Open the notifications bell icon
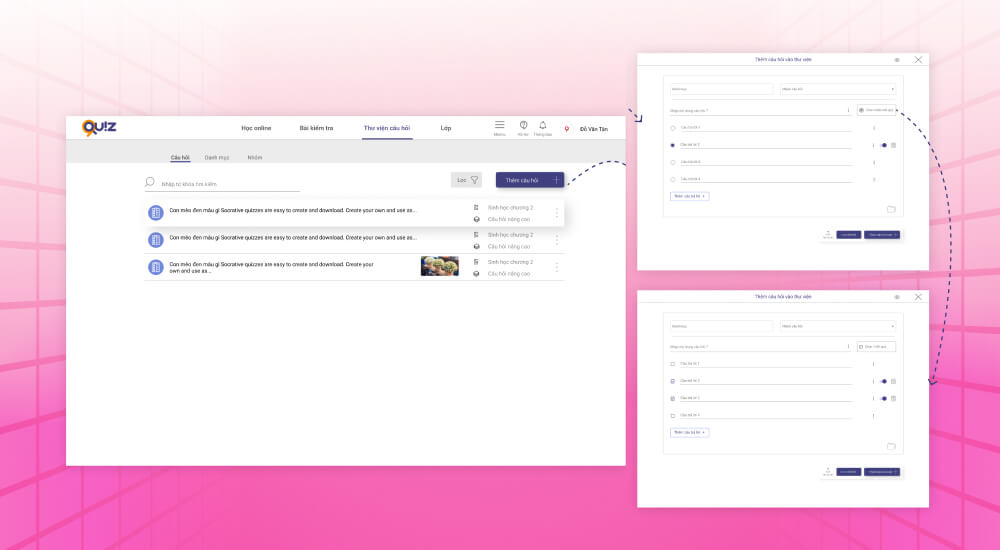Image resolution: width=1000 pixels, height=550 pixels. 542,125
